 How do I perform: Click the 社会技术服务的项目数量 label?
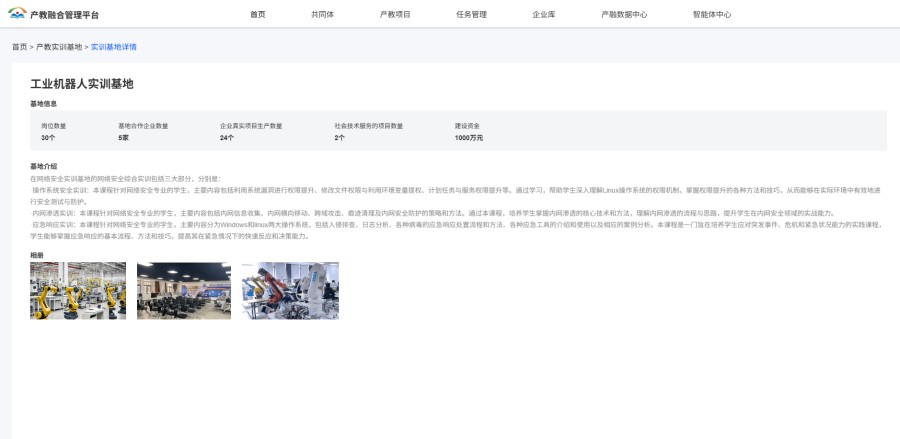click(x=368, y=126)
